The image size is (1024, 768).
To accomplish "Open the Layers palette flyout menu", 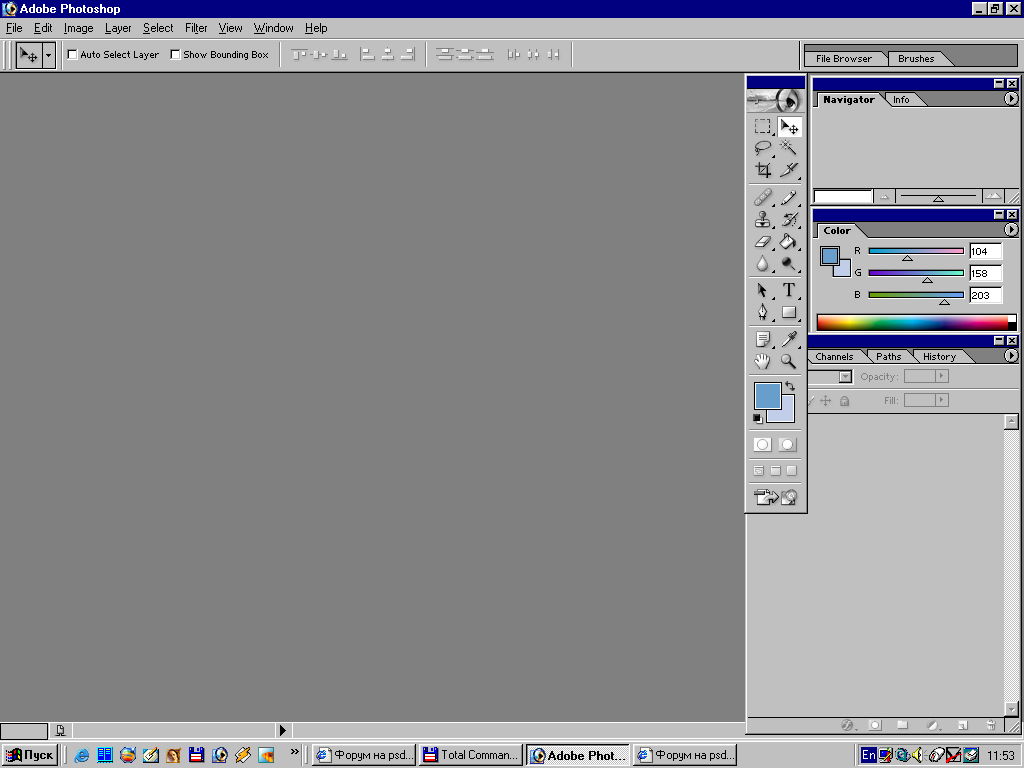I will pyautogui.click(x=1010, y=356).
